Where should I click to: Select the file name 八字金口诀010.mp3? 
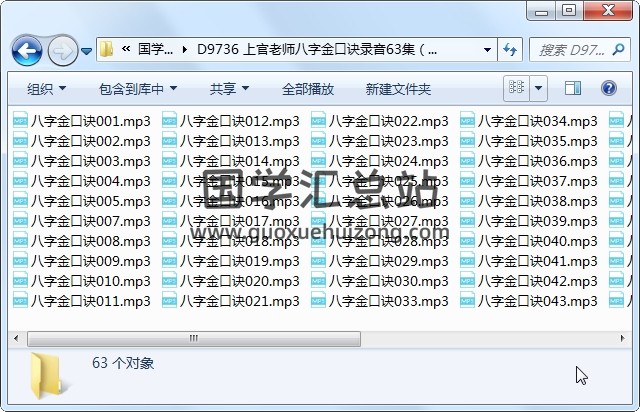tap(91, 281)
